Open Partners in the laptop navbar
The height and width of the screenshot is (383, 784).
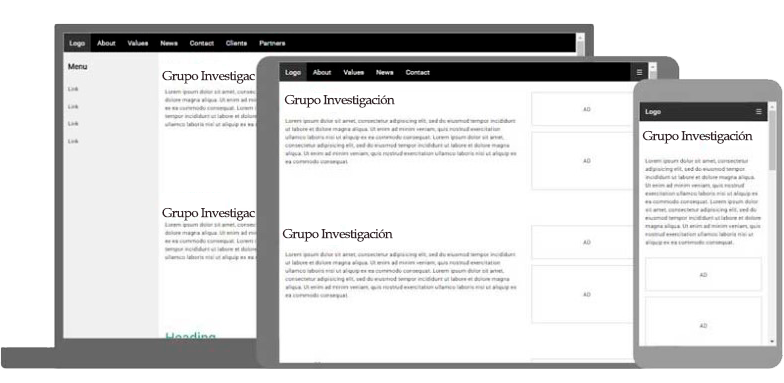pos(272,43)
